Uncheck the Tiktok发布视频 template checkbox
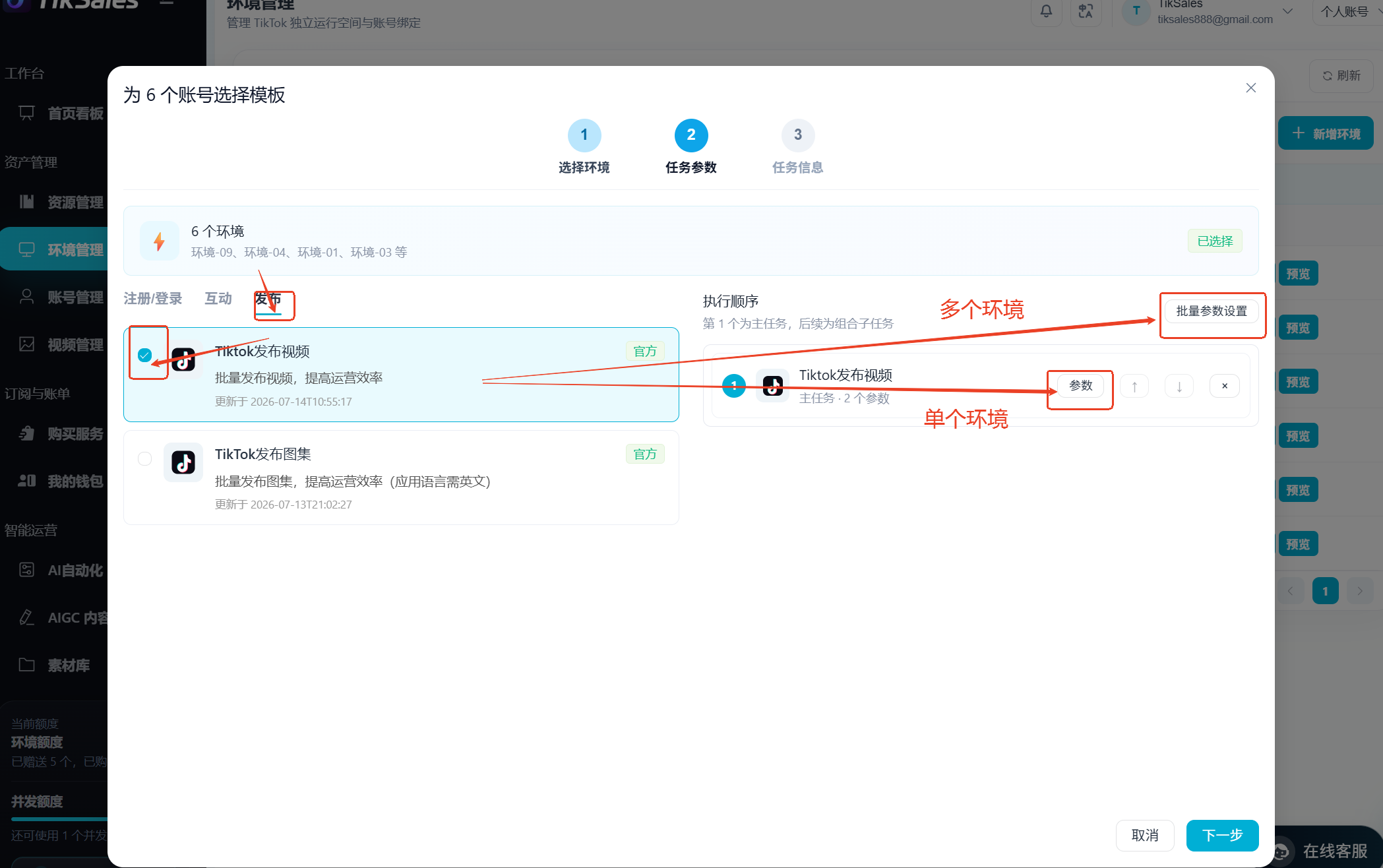 [144, 356]
